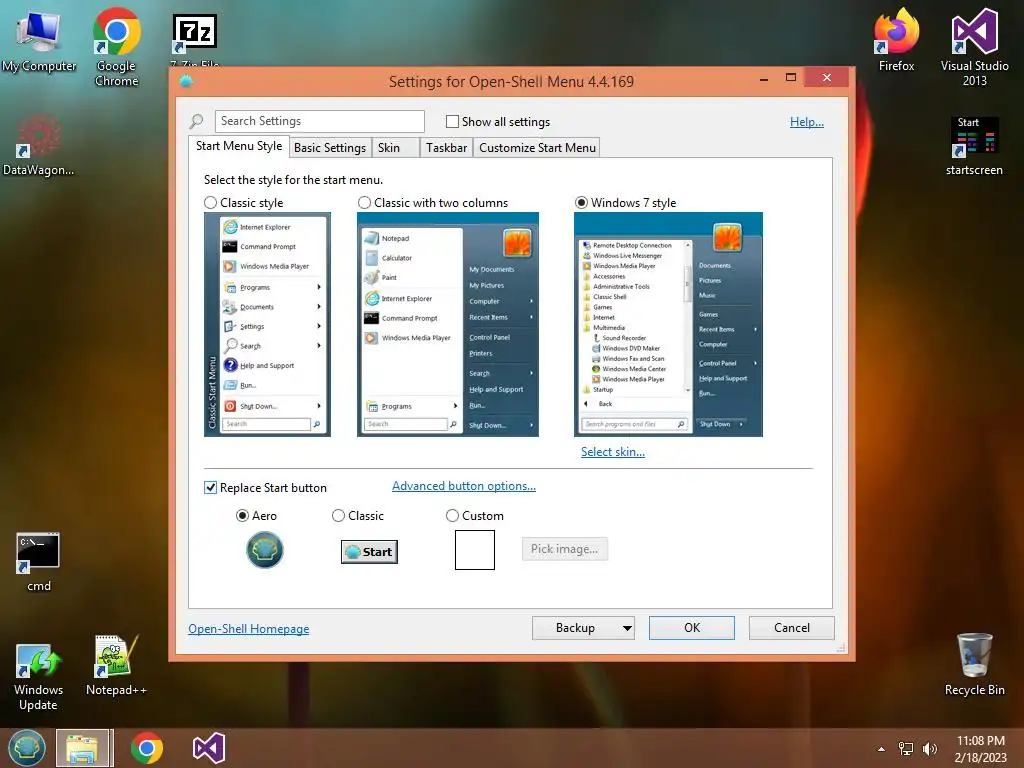
Task: Open My Computer desktop icon
Action: coord(39,40)
